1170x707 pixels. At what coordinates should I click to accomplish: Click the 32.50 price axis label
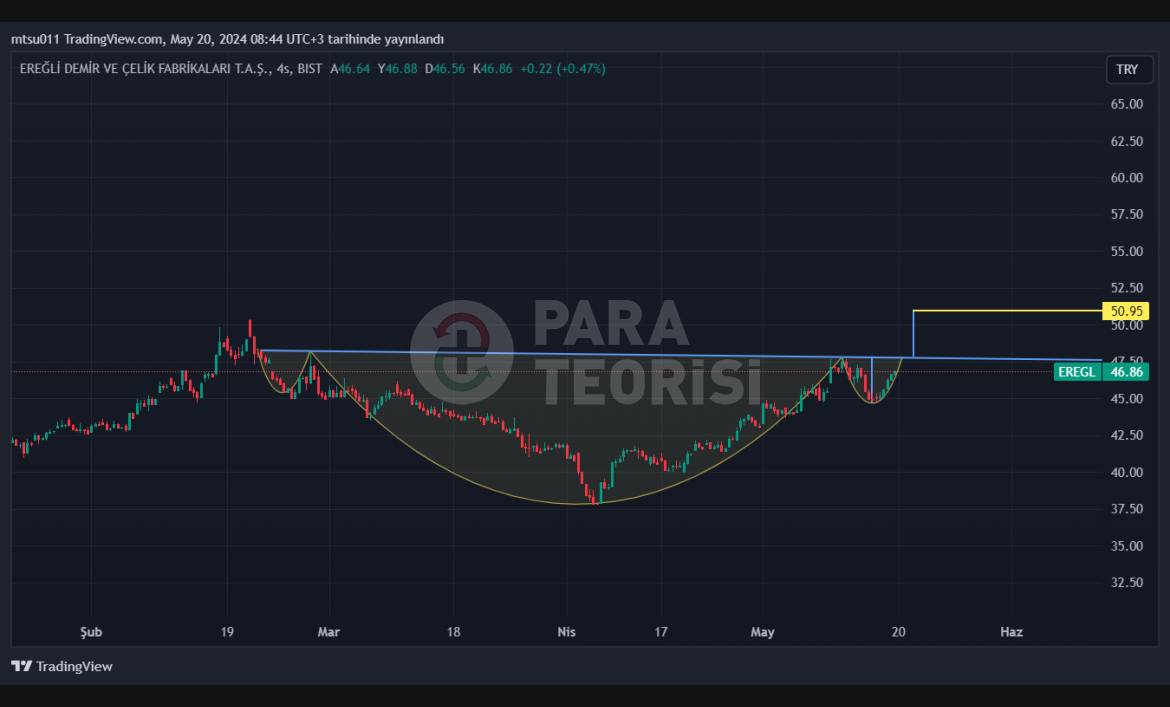click(x=1126, y=582)
